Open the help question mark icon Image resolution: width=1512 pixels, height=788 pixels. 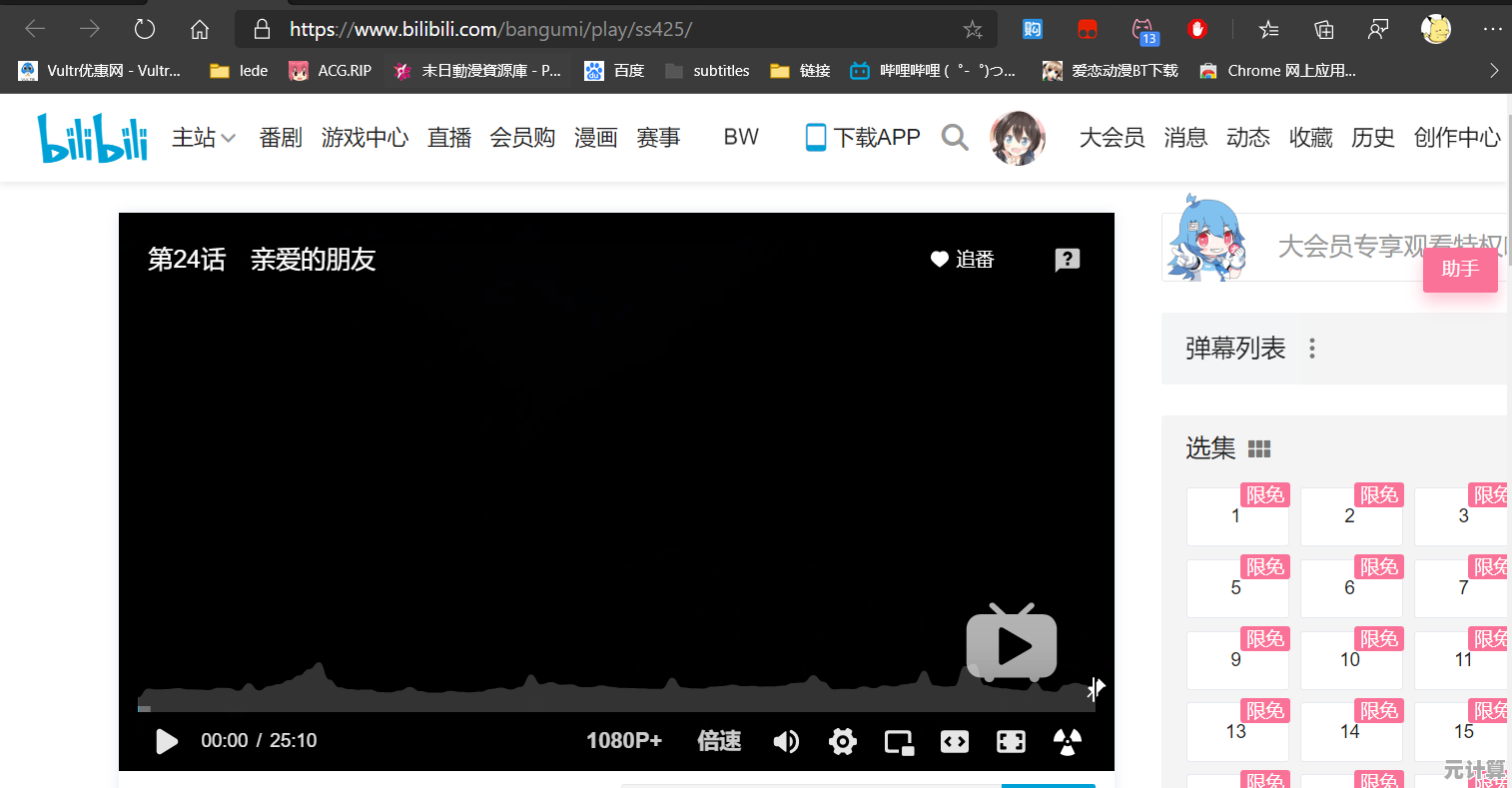[1067, 260]
